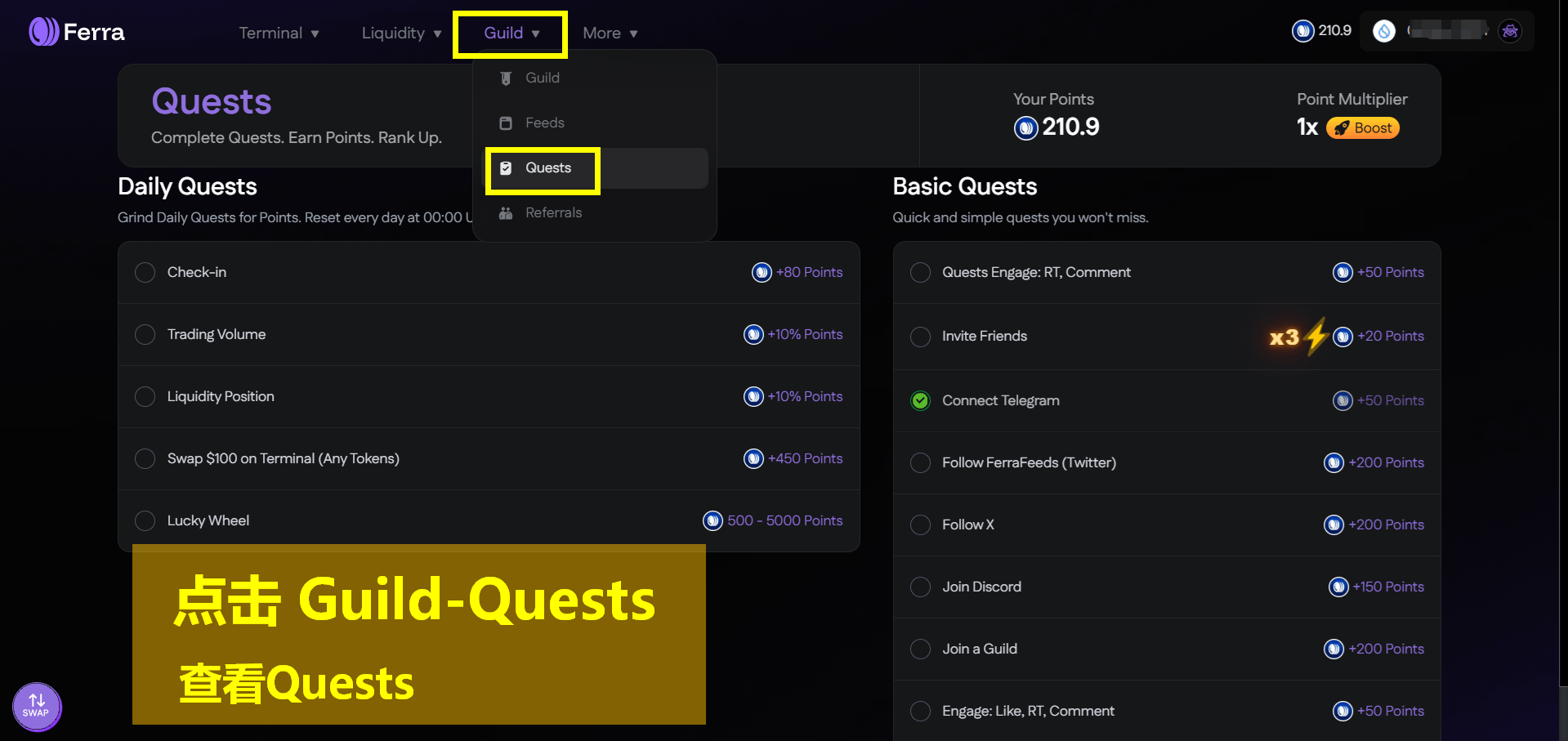Click the coin icon for Follow X reward
Image resolution: width=1568 pixels, height=741 pixels.
(1333, 525)
